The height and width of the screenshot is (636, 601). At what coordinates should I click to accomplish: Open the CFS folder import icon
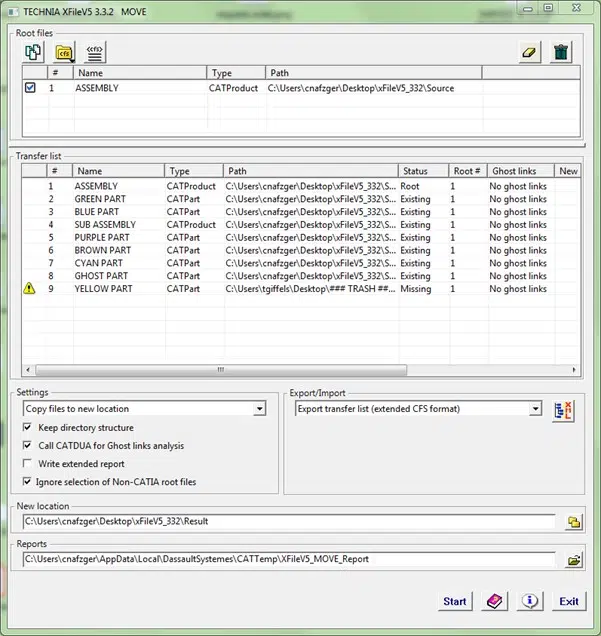[64, 52]
